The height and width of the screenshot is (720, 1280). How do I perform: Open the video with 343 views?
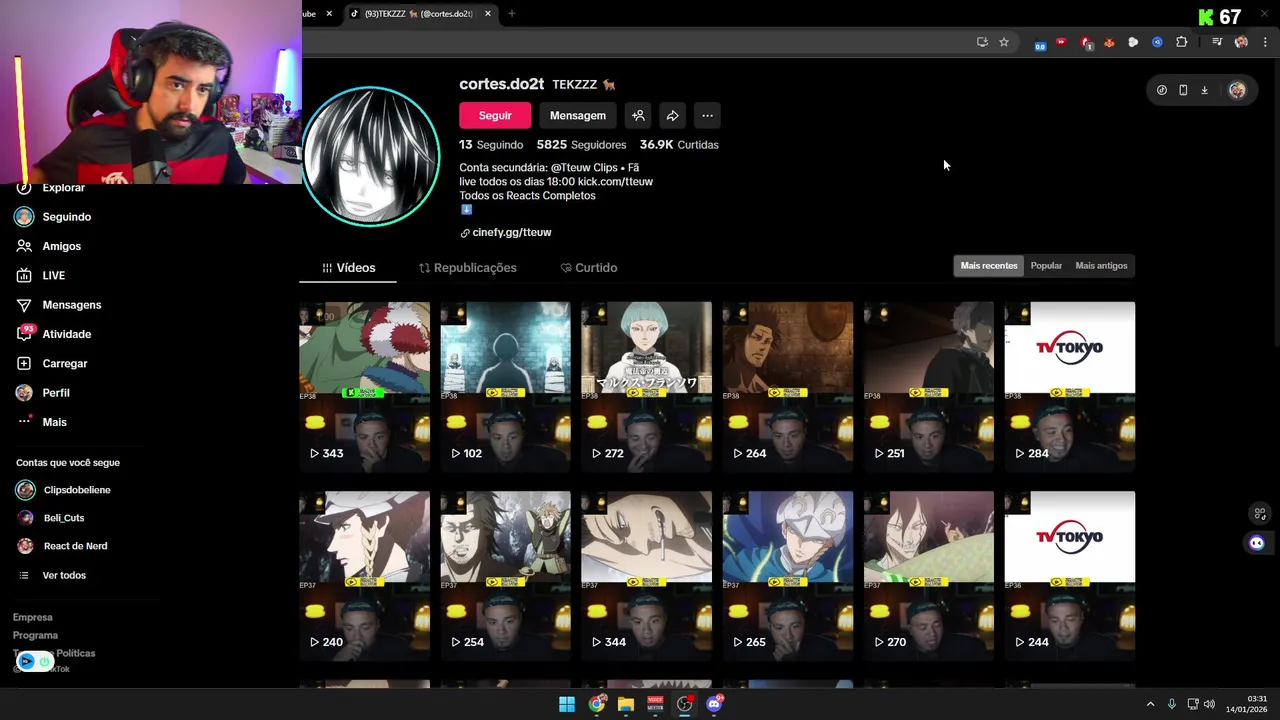coord(364,386)
